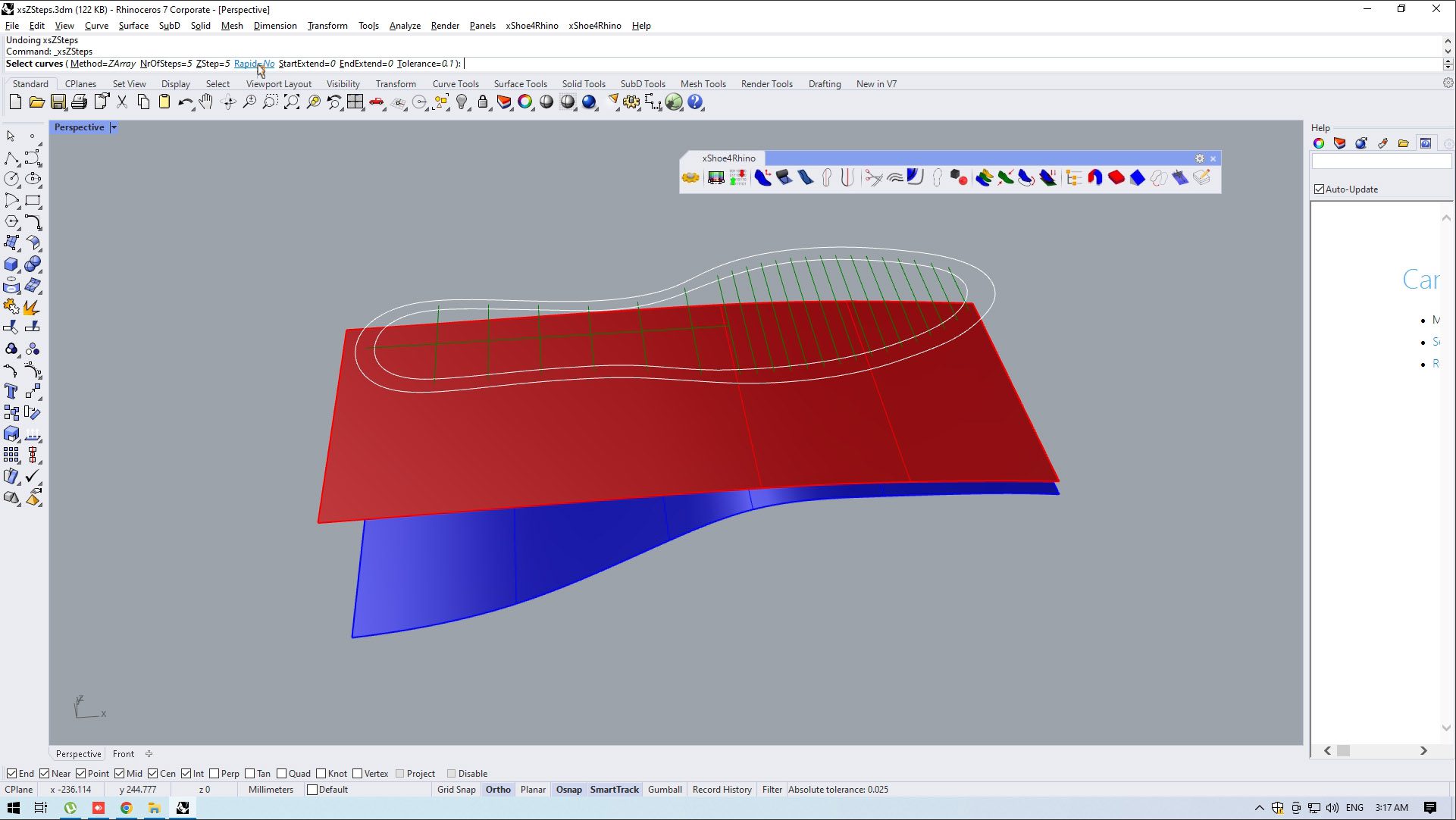Disable the Near osnap checkbox
This screenshot has width=1456, height=820.
45,774
